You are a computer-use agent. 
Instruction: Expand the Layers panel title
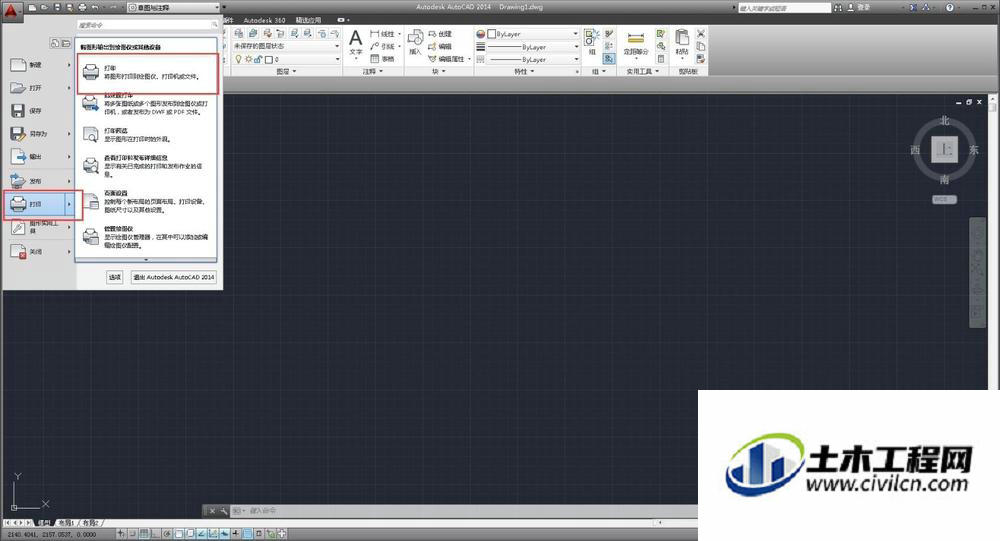click(x=286, y=71)
